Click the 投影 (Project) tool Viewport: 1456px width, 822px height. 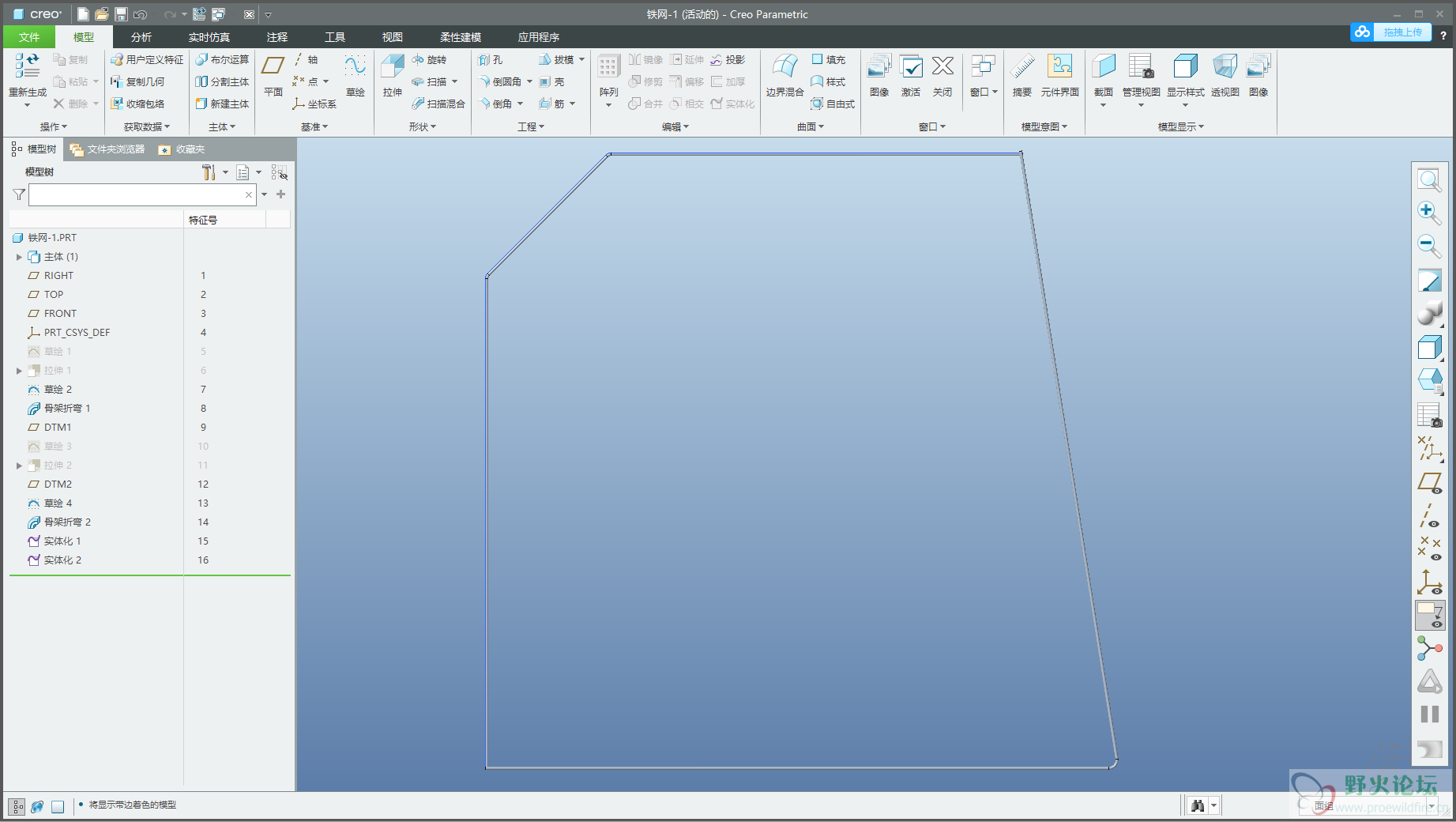[728, 59]
